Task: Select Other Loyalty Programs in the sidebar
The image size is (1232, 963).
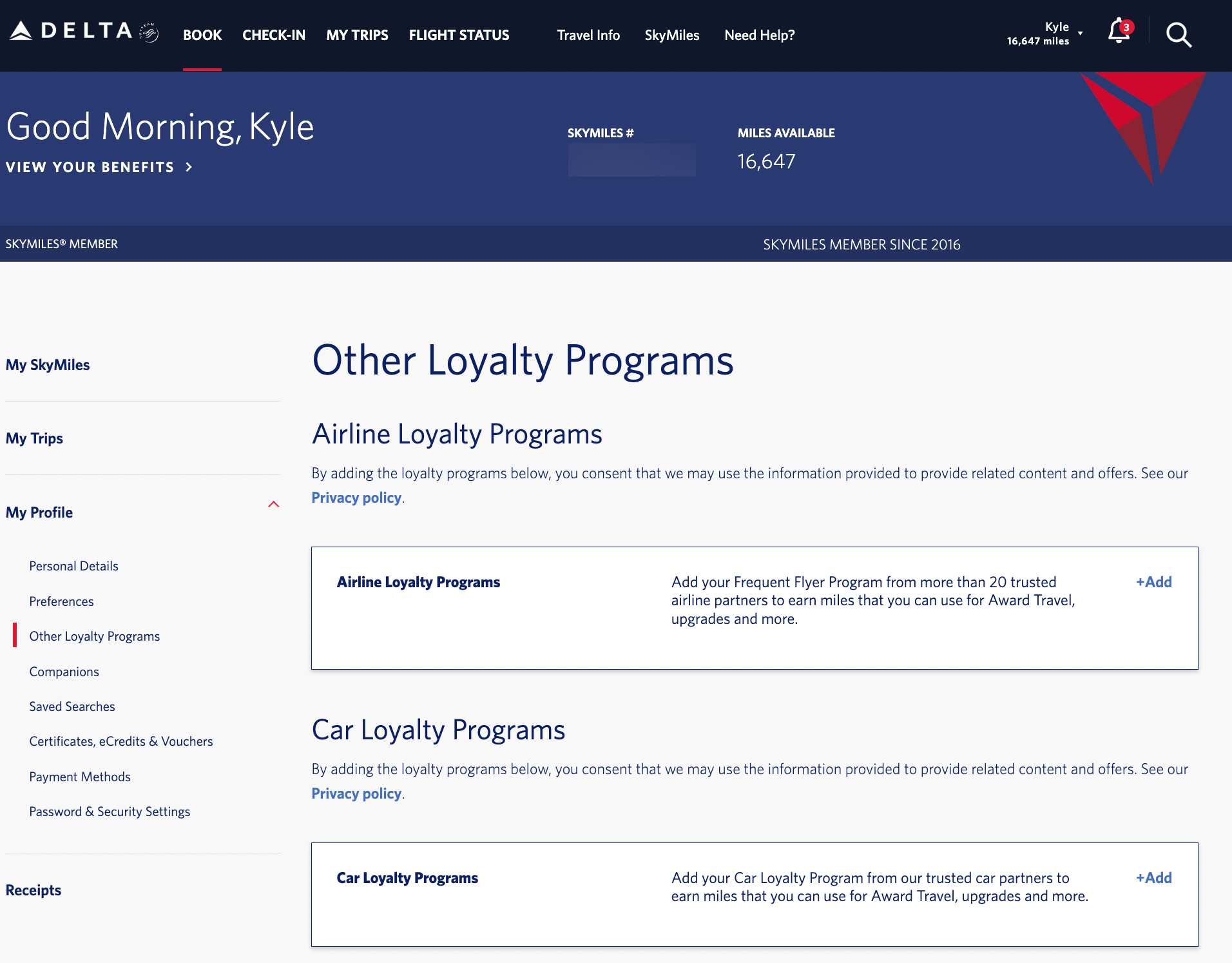Action: pyautogui.click(x=94, y=636)
